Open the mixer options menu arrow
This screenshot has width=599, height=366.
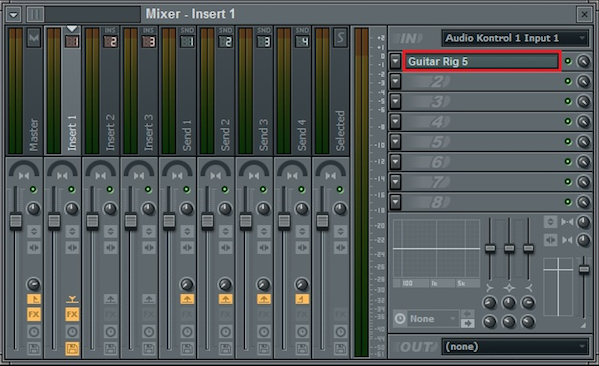[14, 15]
